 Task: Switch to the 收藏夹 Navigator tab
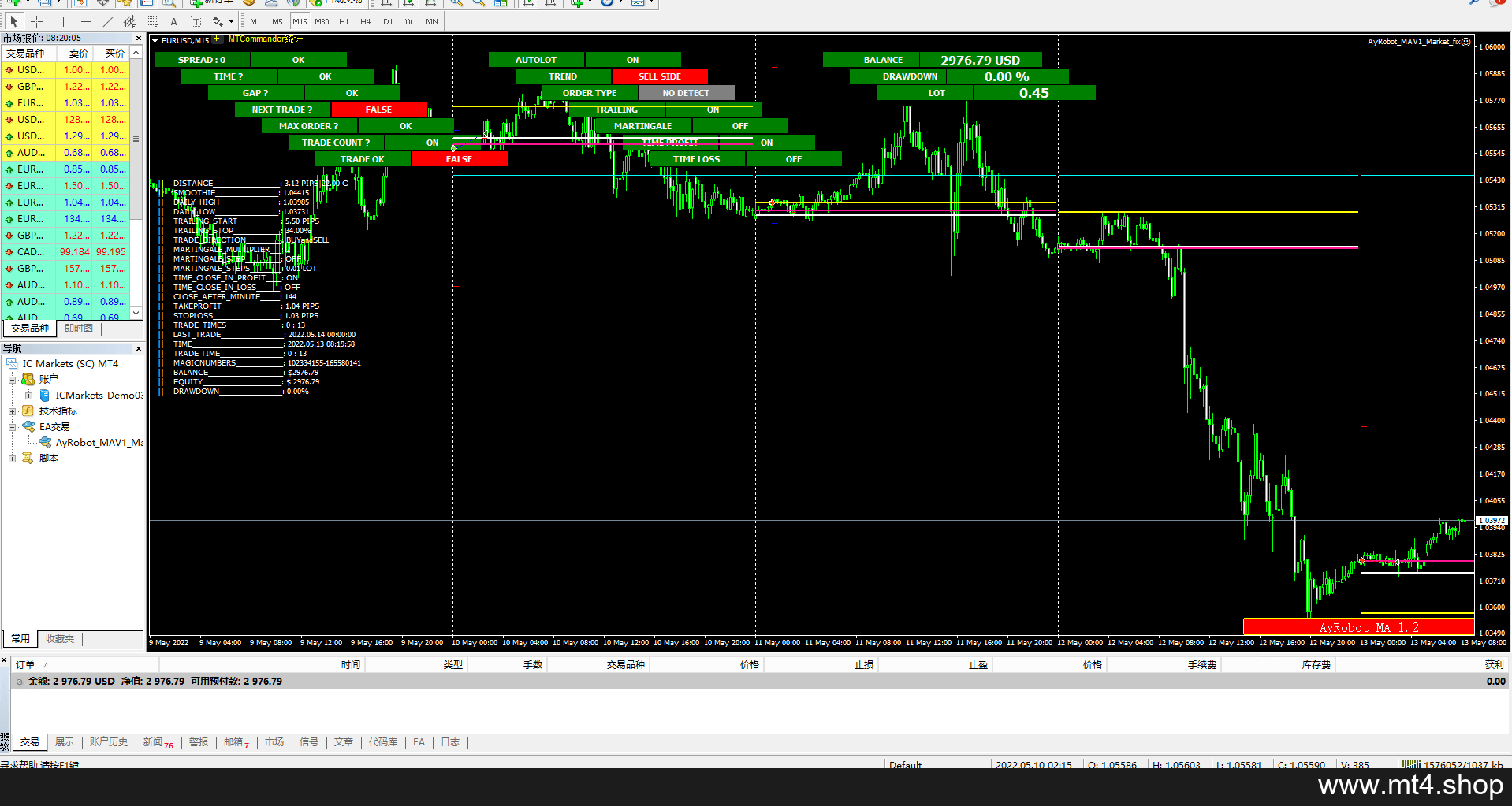(60, 638)
